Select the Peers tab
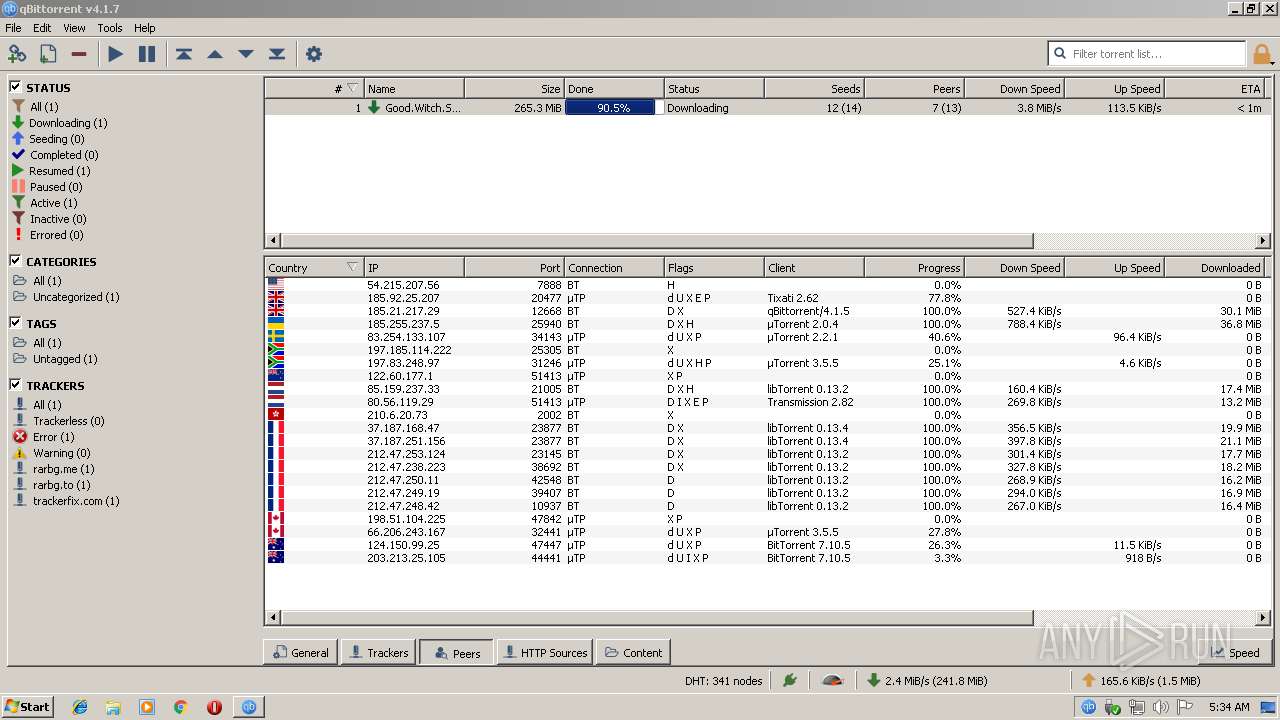Viewport: 1280px width, 720px height. pos(456,653)
